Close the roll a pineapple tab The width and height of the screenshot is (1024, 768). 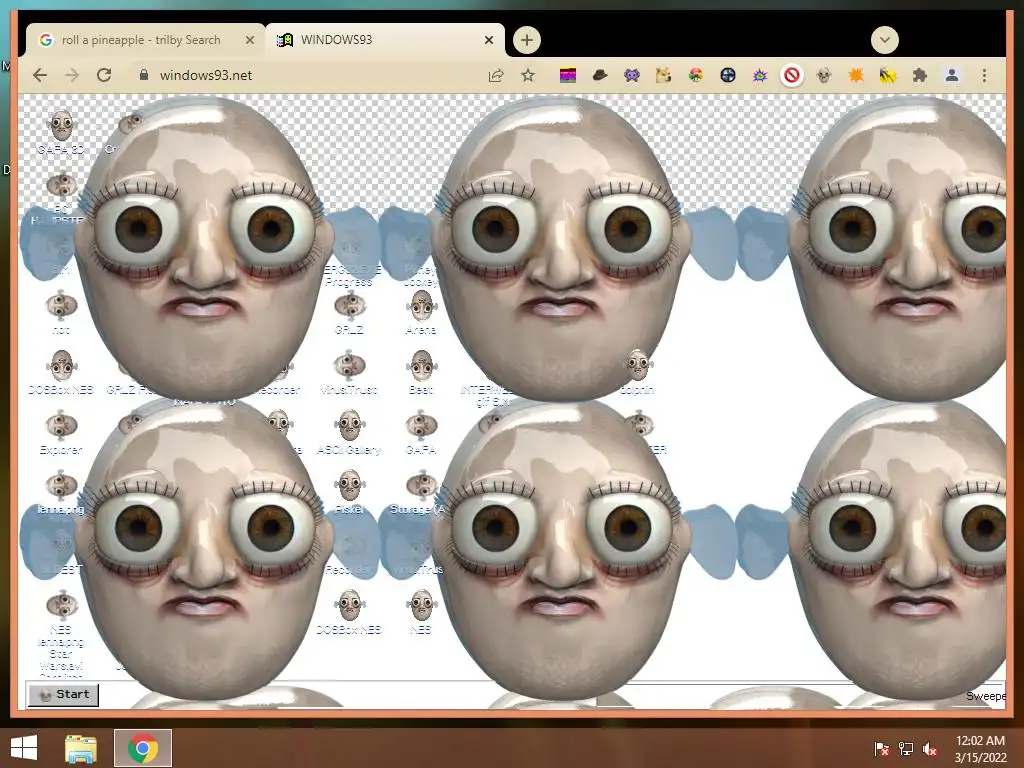[249, 40]
